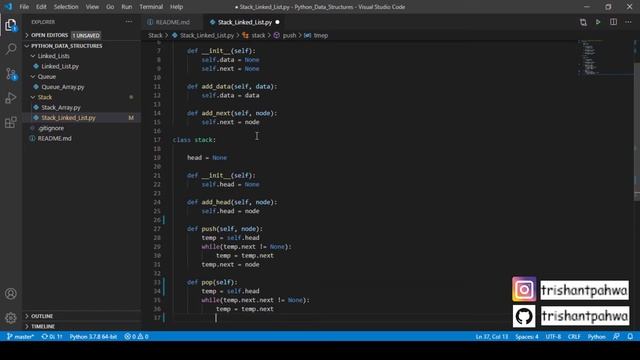Select Python language mode
Image resolution: width=640 pixels, height=360 pixels.
pos(596,337)
